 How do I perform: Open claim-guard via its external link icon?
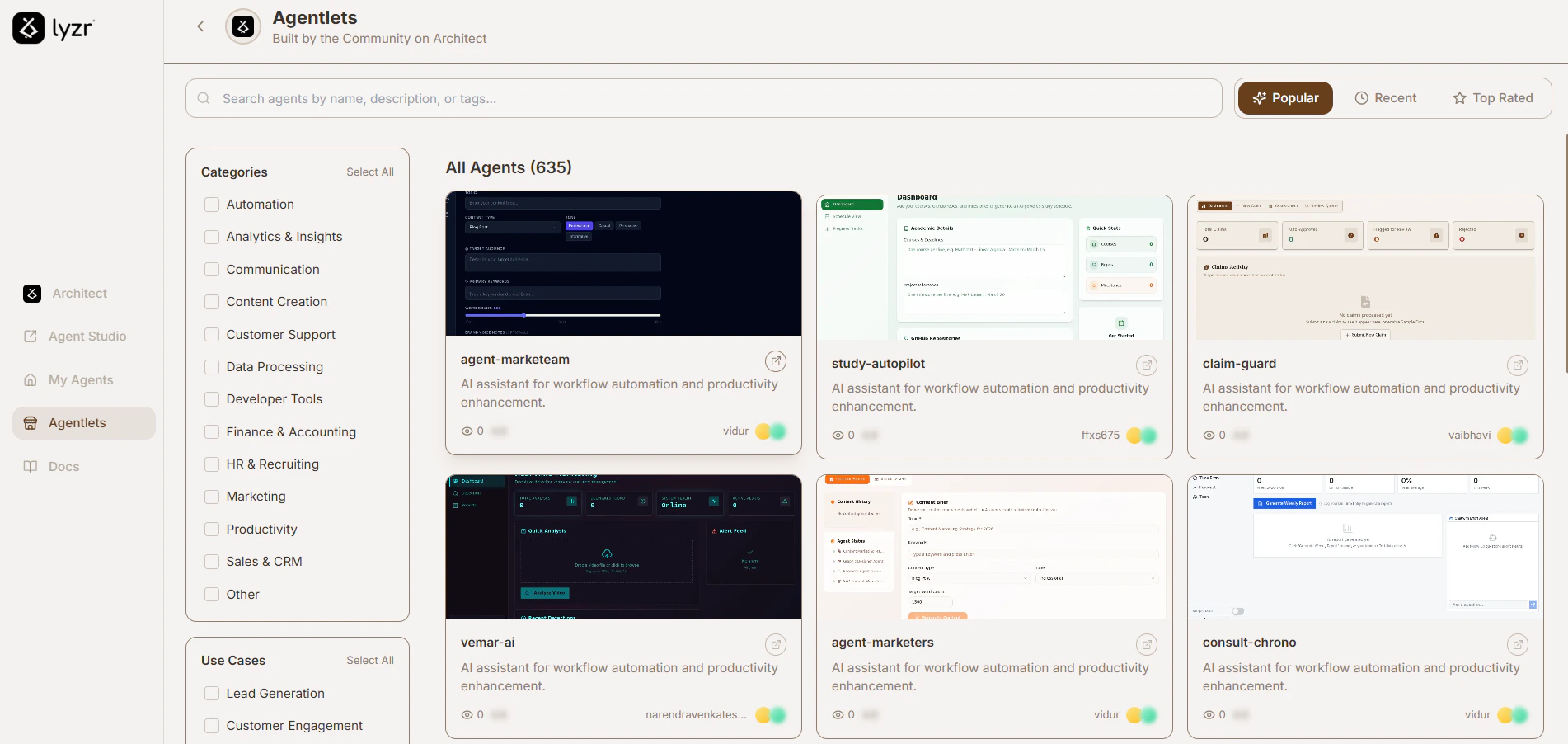(1517, 365)
